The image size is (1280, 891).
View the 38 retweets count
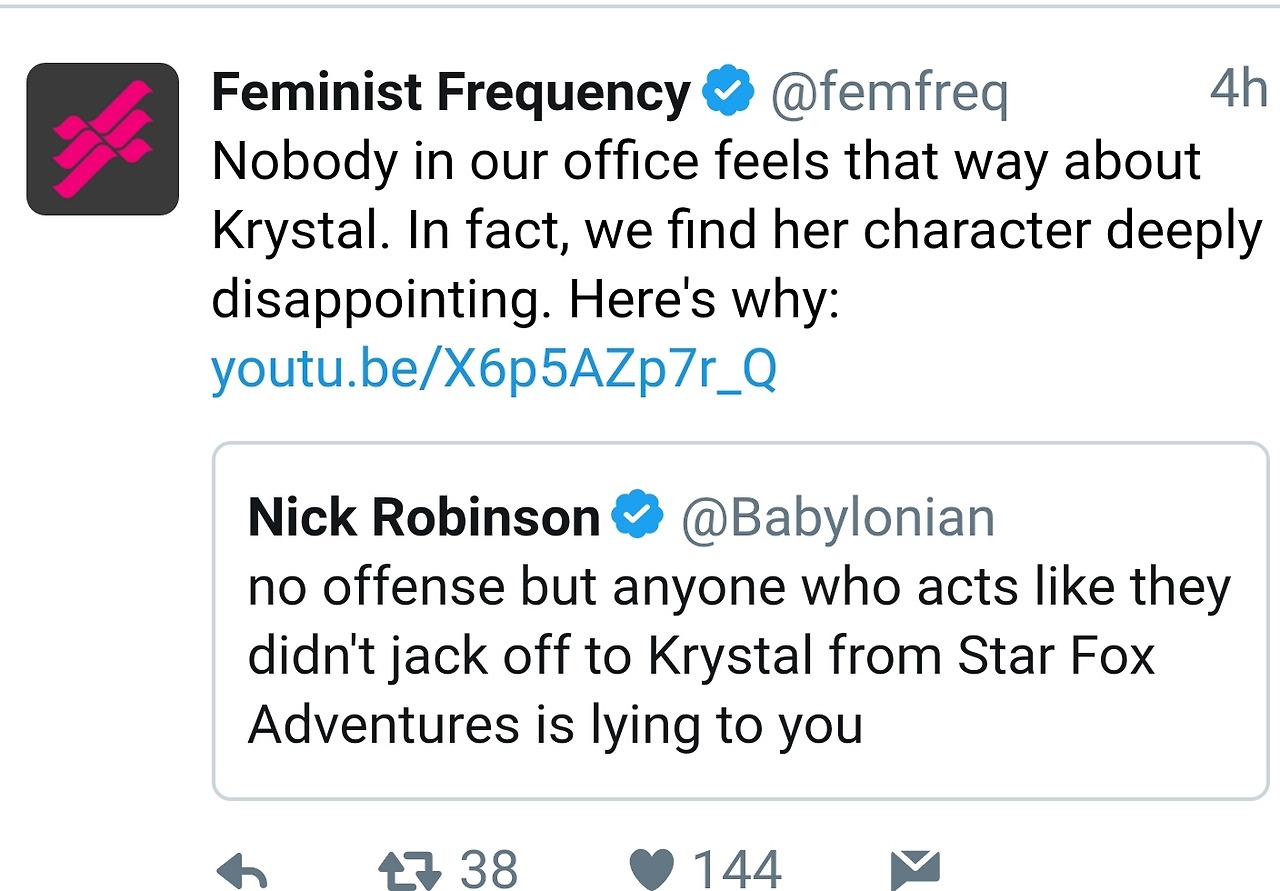point(488,870)
